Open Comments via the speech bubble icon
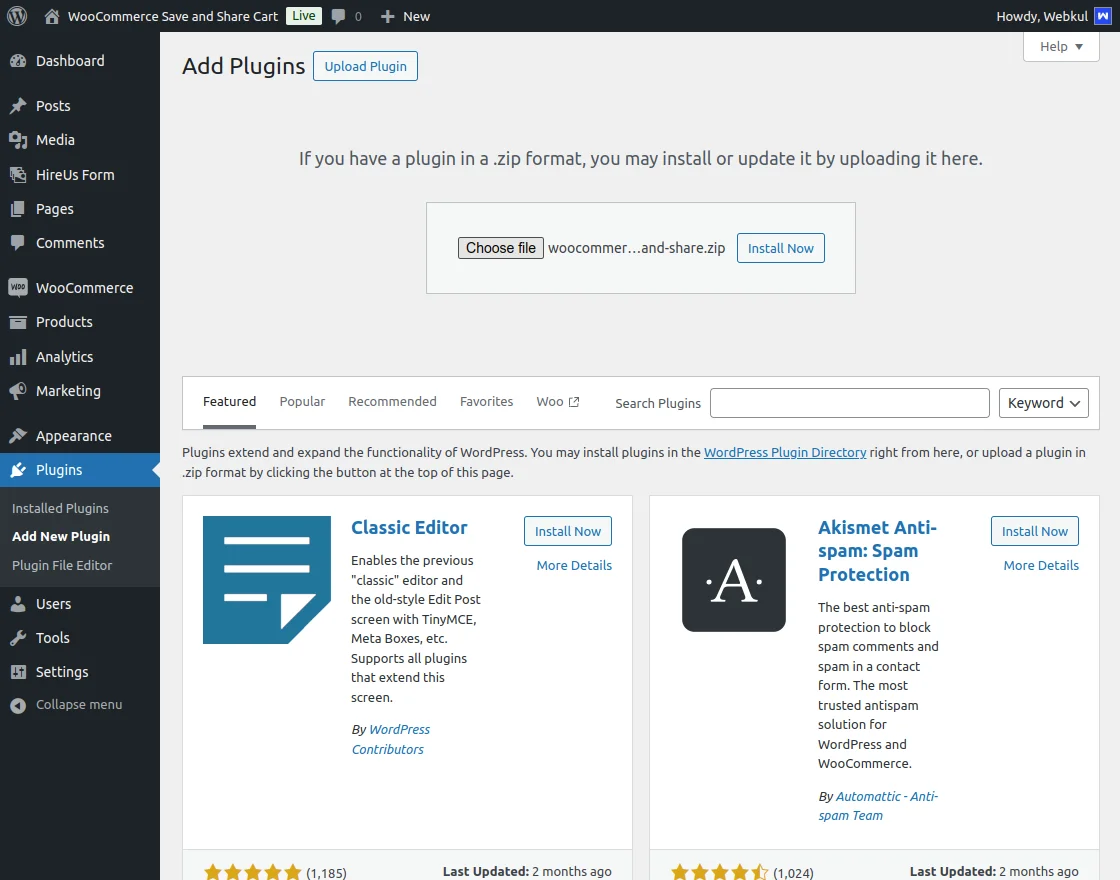 click(x=19, y=242)
